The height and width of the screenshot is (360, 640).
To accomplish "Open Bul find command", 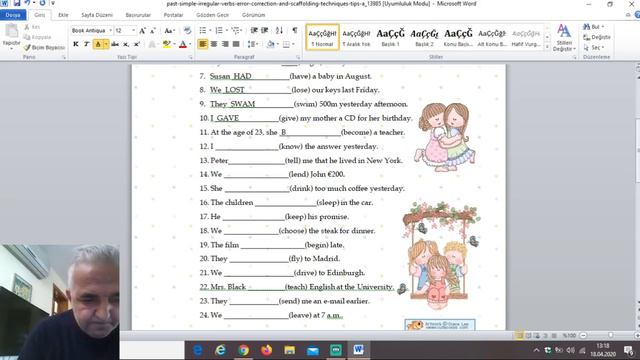I will (x=594, y=27).
